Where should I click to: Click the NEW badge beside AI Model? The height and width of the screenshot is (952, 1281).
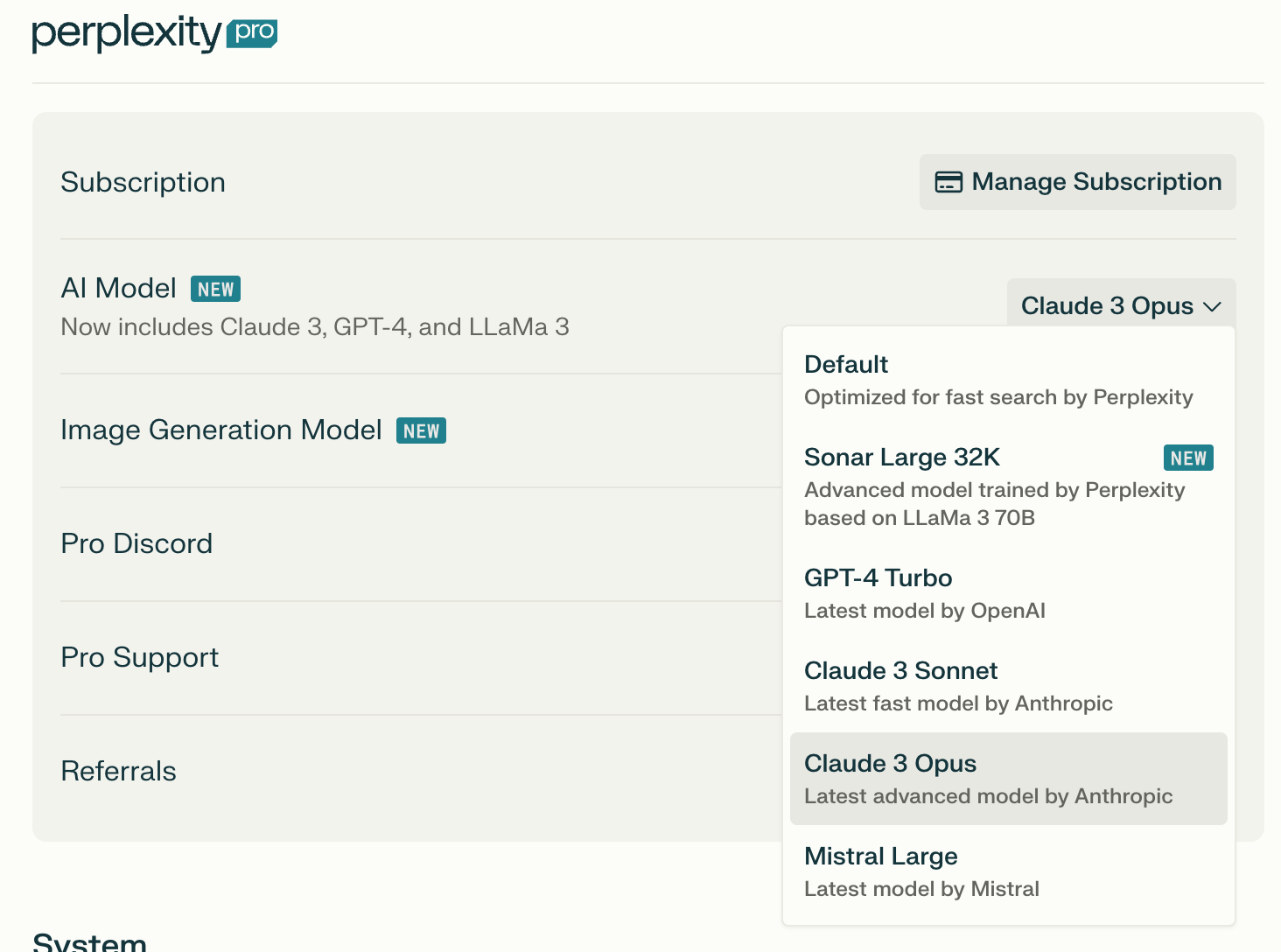(215, 289)
